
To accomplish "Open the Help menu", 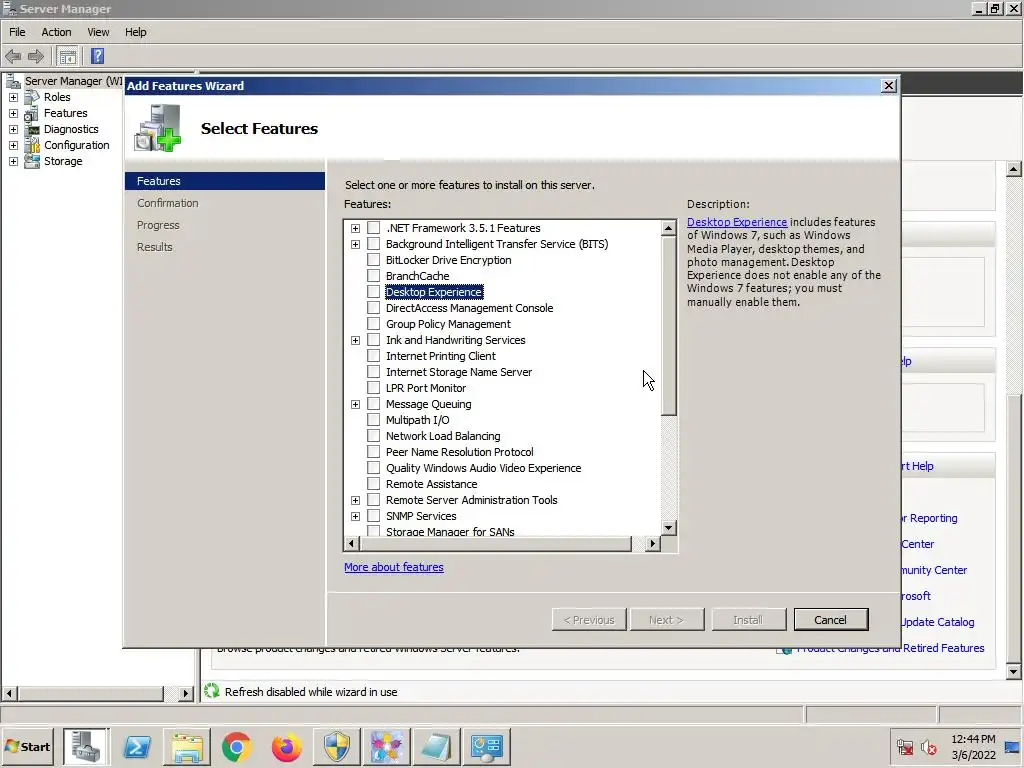I will (x=135, y=32).
